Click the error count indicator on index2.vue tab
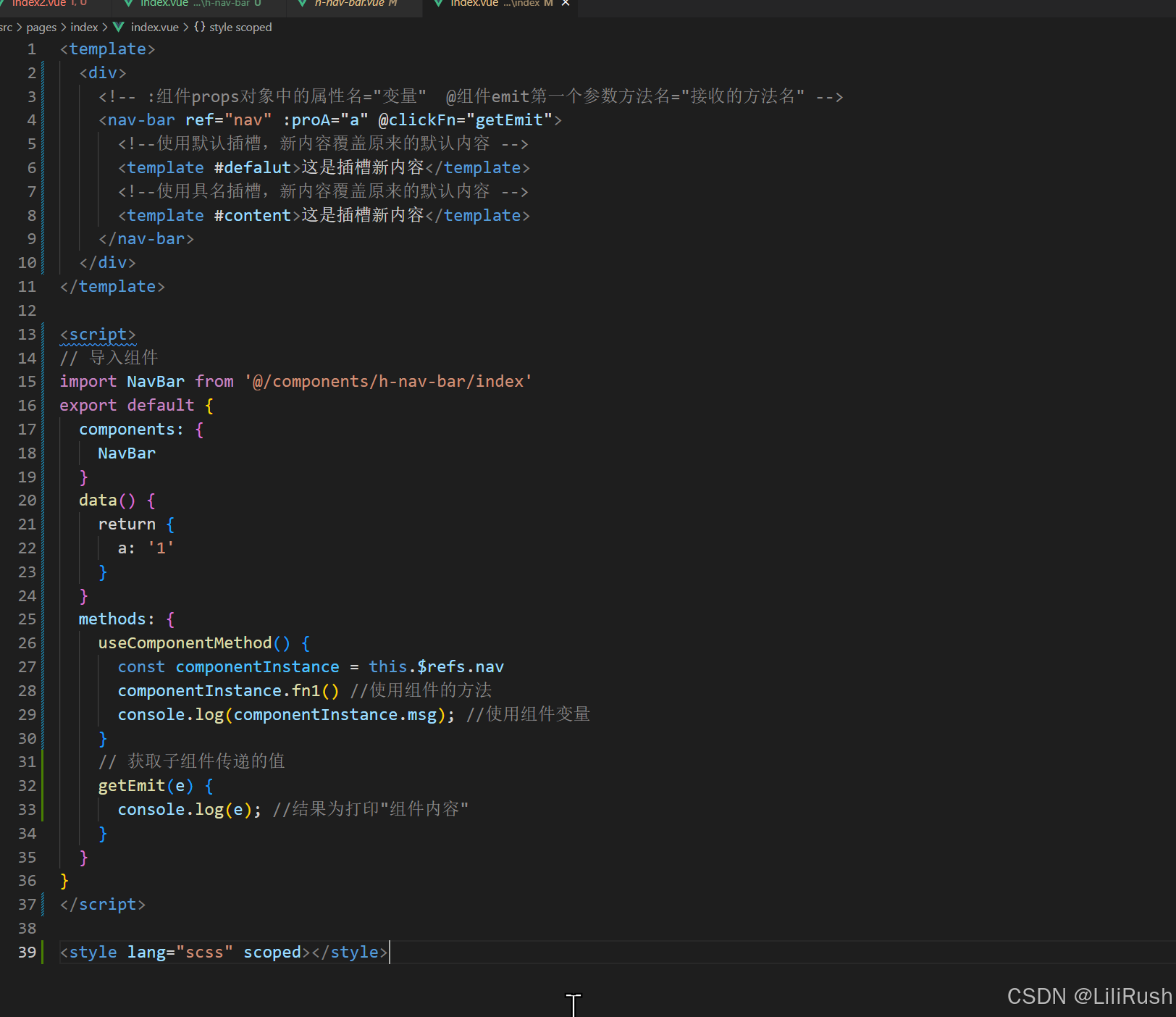This screenshot has width=1176, height=1017. (75, 4)
